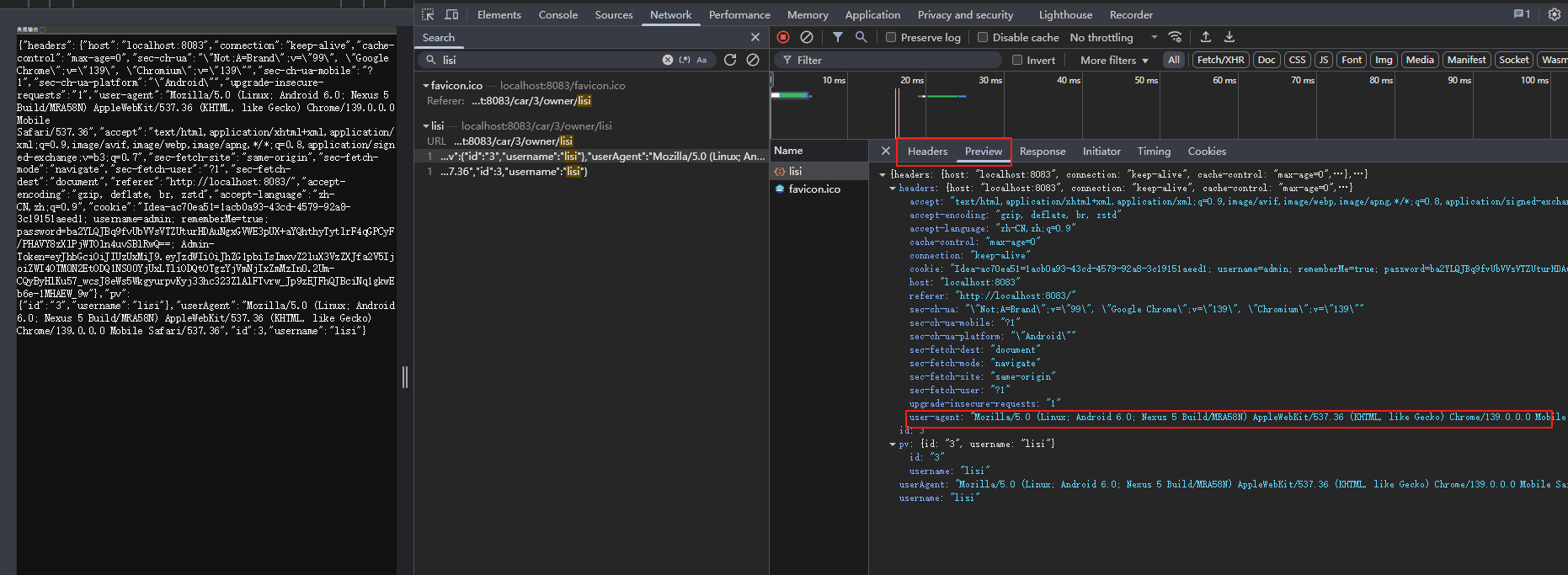
Task: Close the Search panel
Action: pyautogui.click(x=755, y=37)
